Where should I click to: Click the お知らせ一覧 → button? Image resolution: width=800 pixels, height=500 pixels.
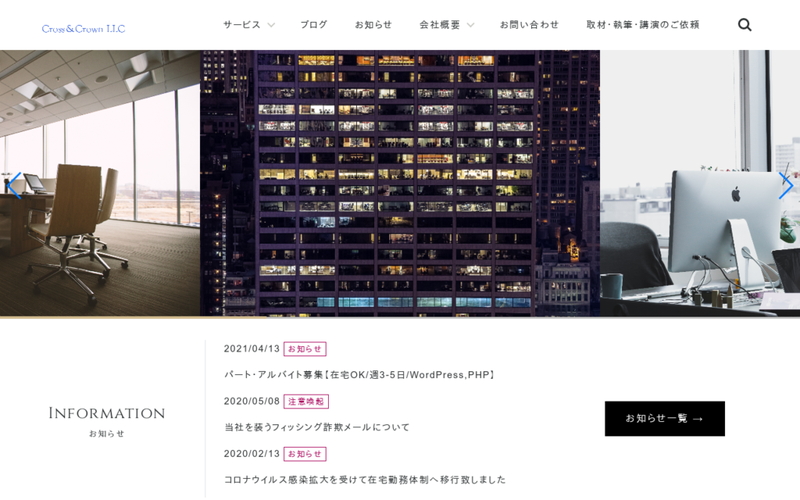click(x=664, y=418)
